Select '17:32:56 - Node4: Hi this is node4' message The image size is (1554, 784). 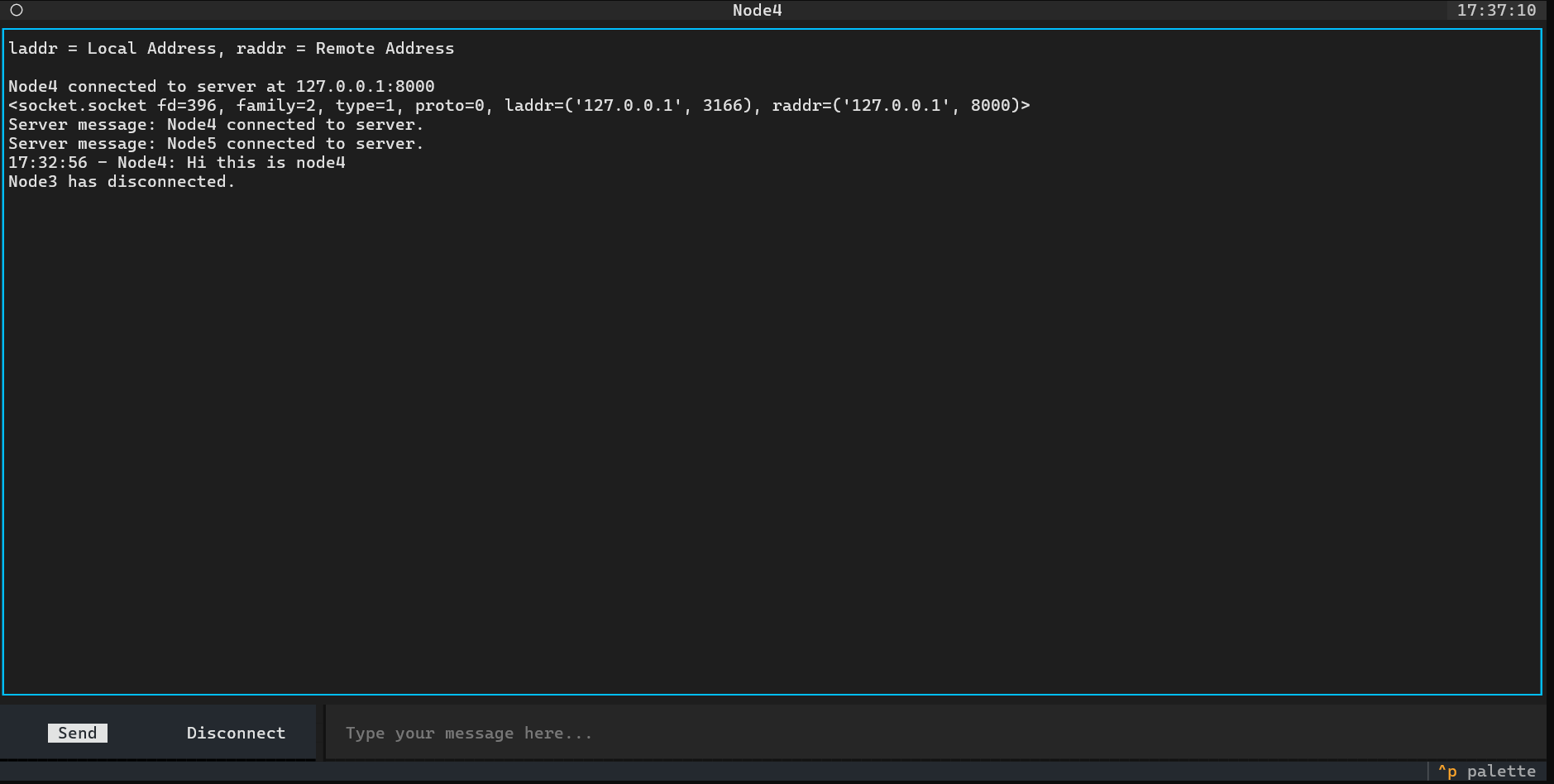177,162
